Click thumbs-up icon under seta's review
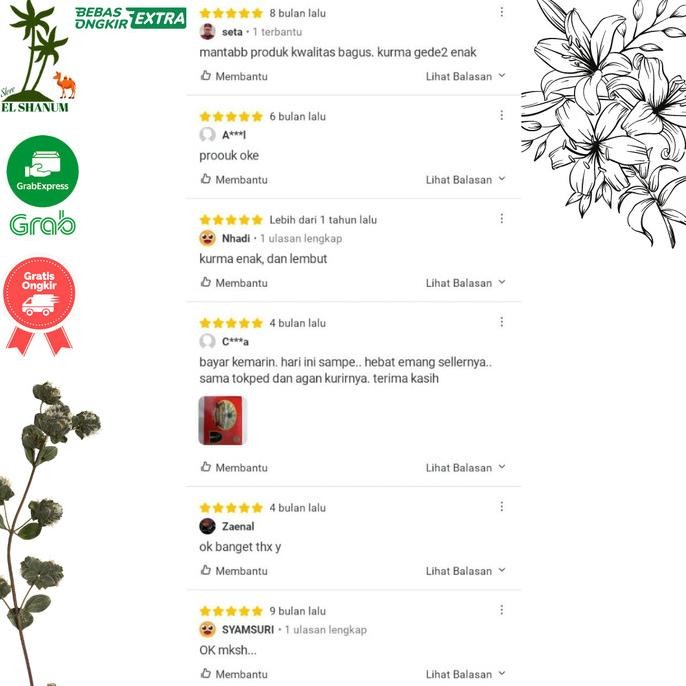The width and height of the screenshot is (686, 686). click(x=206, y=75)
